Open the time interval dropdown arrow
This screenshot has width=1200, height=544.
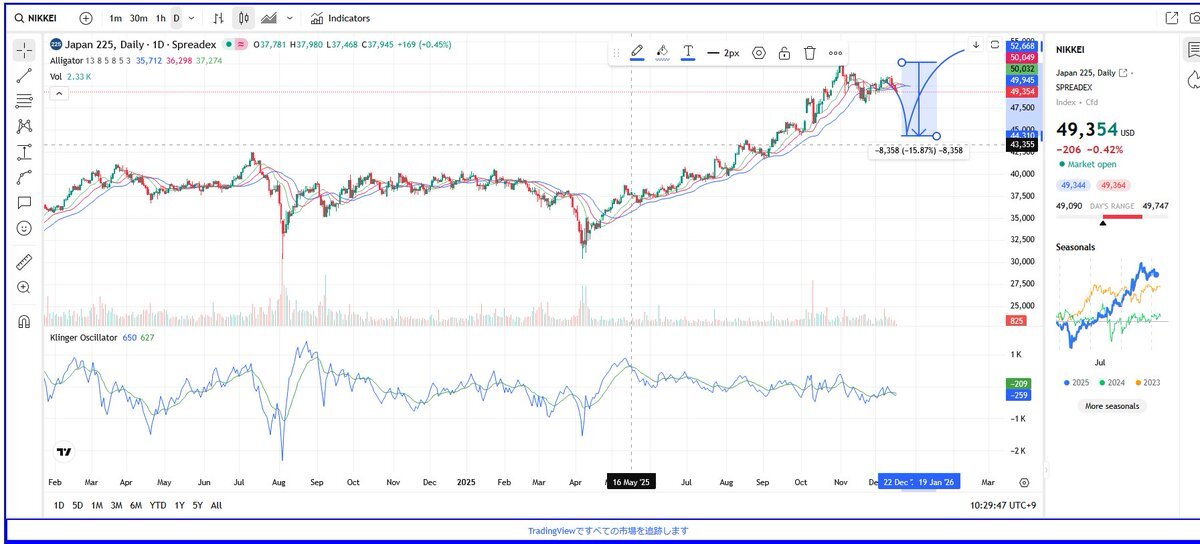pos(192,18)
